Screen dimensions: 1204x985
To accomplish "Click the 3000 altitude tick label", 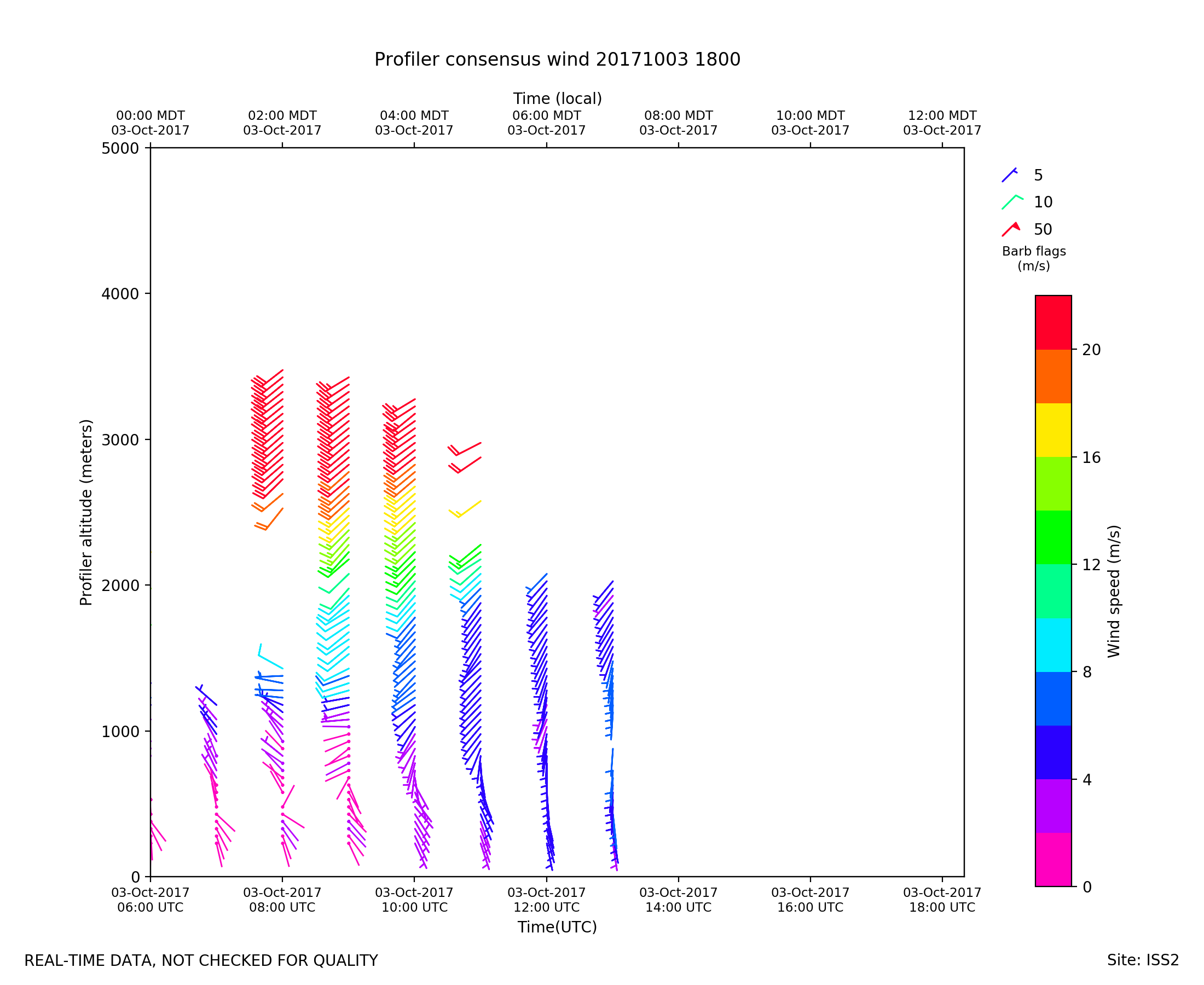I will click(120, 440).
